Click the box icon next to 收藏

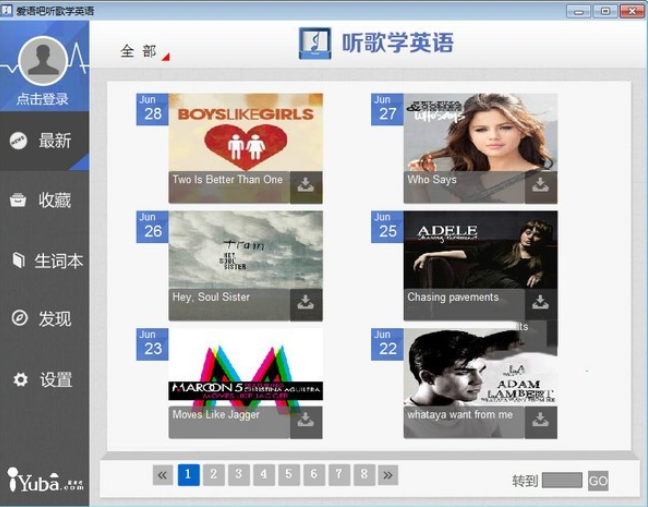point(18,200)
